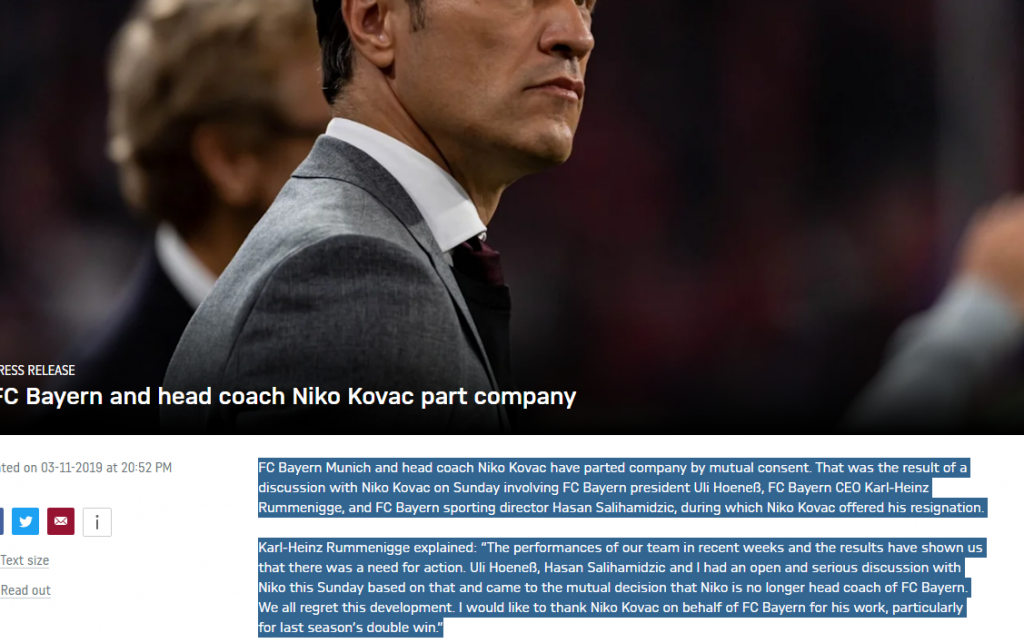
Task: Click the headline 'FC Bayern and head coach Niko Kovac part company'
Action: (x=287, y=396)
